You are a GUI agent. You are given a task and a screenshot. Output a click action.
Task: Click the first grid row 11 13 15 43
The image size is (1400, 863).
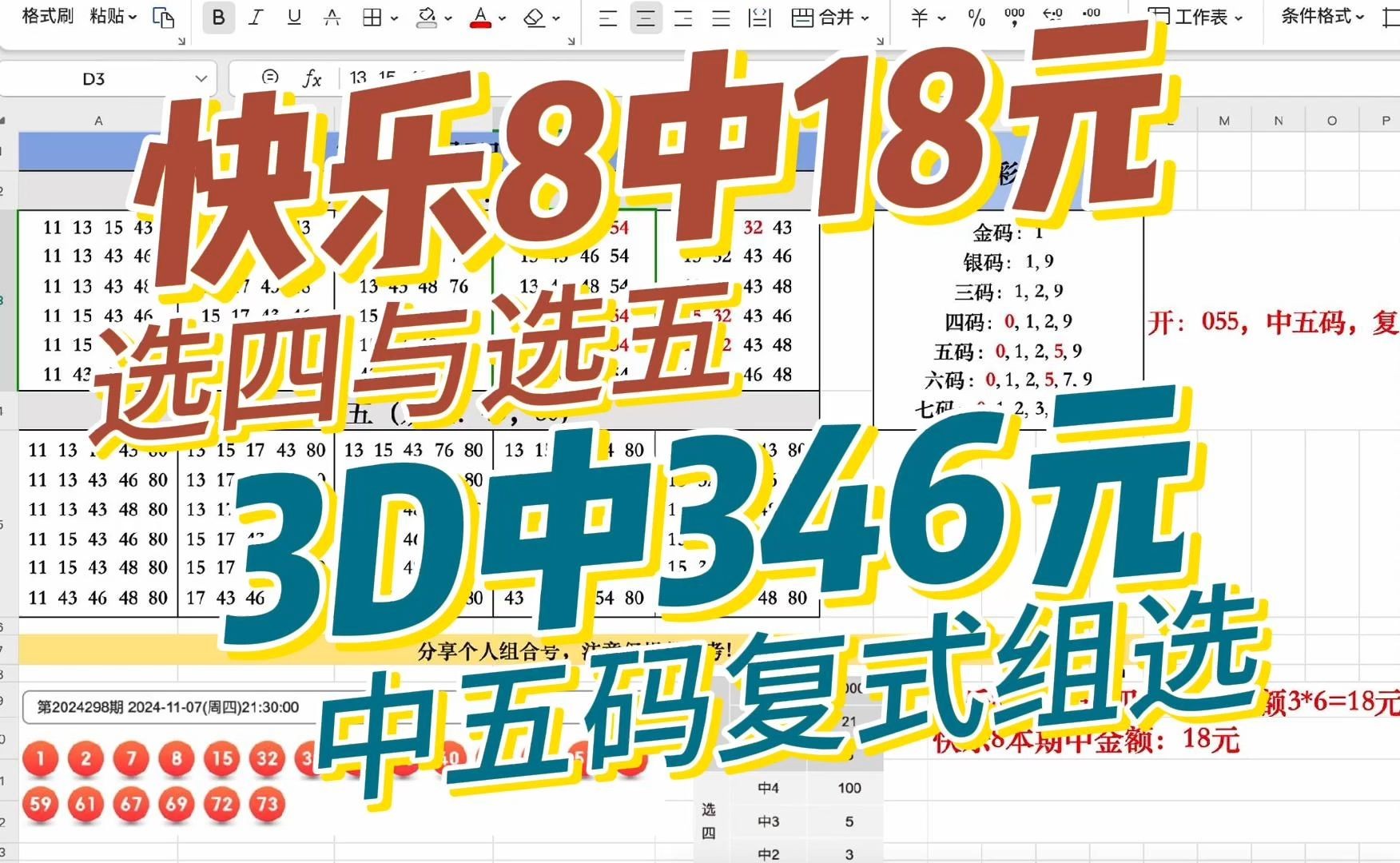(97, 228)
